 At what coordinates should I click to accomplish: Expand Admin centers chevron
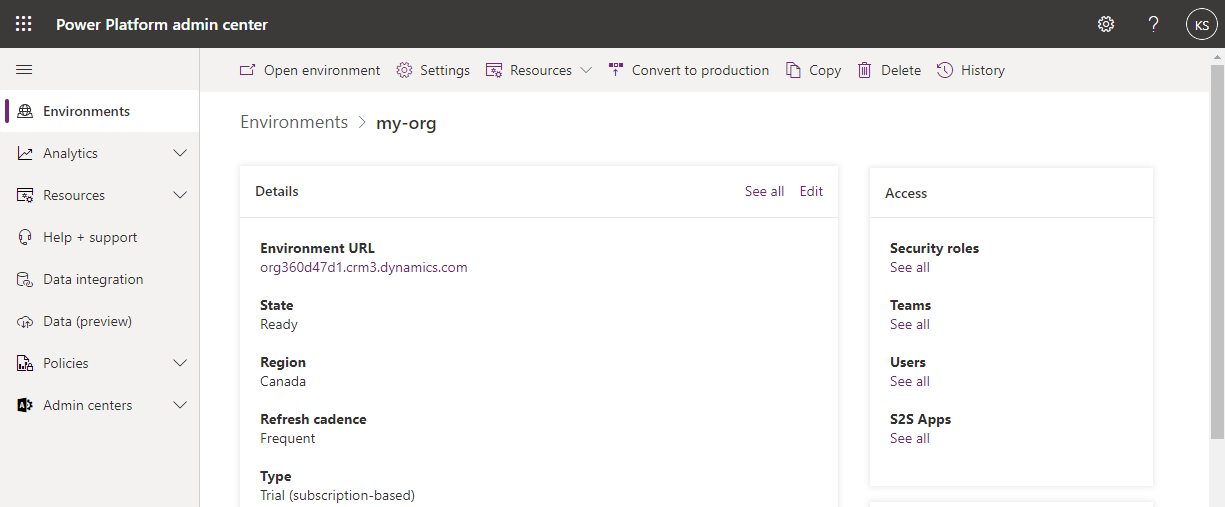[x=180, y=405]
